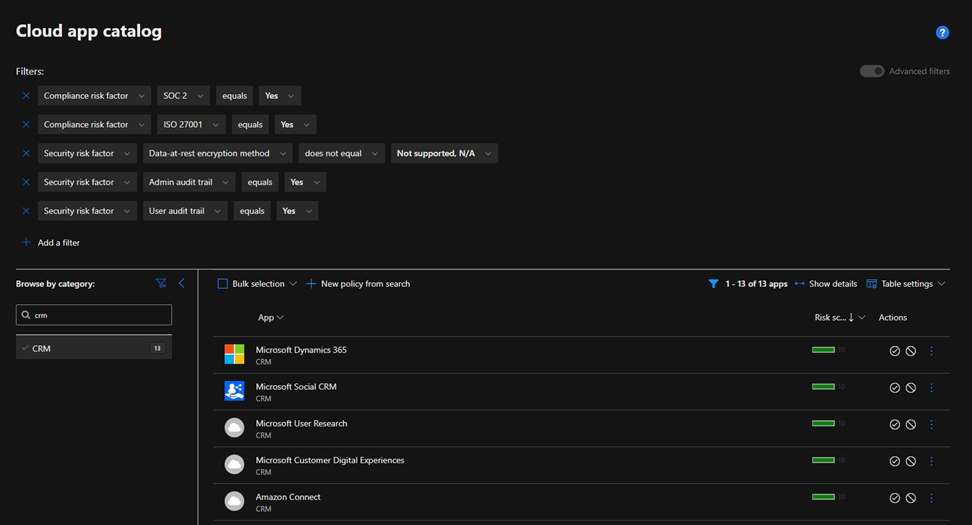Expand the Table settings dropdown

pyautogui.click(x=906, y=284)
